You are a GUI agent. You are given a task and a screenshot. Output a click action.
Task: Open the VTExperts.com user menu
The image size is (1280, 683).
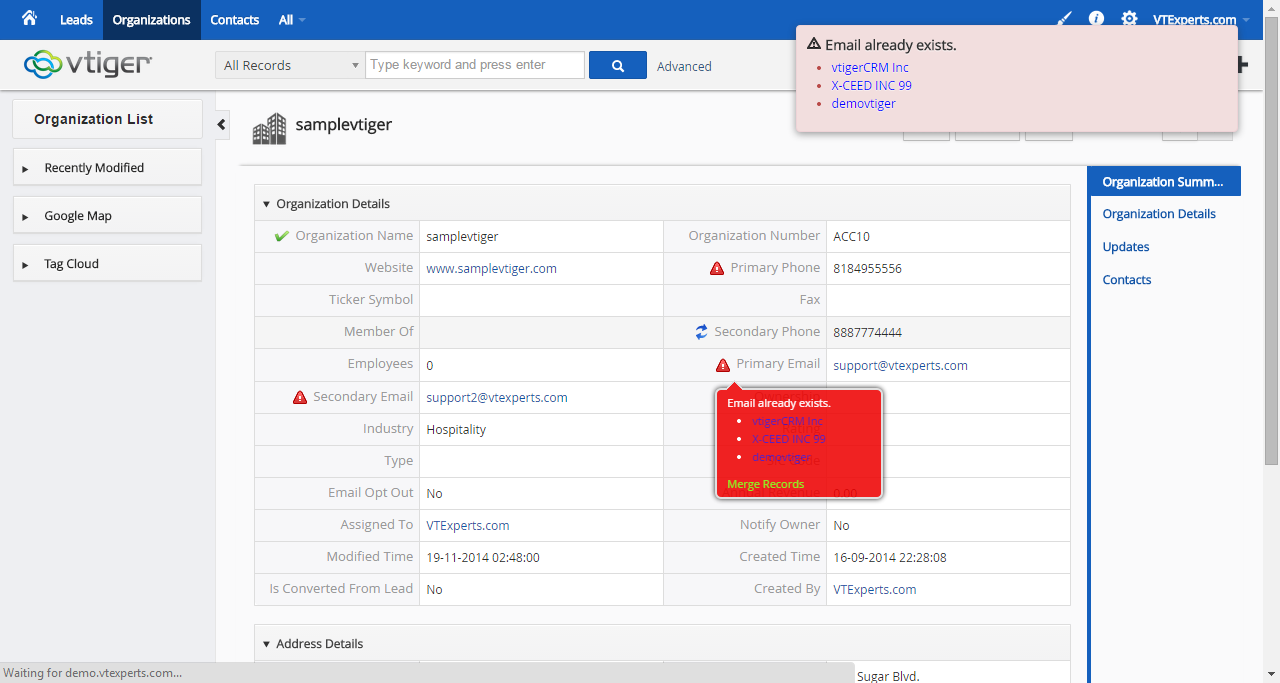[1201, 20]
